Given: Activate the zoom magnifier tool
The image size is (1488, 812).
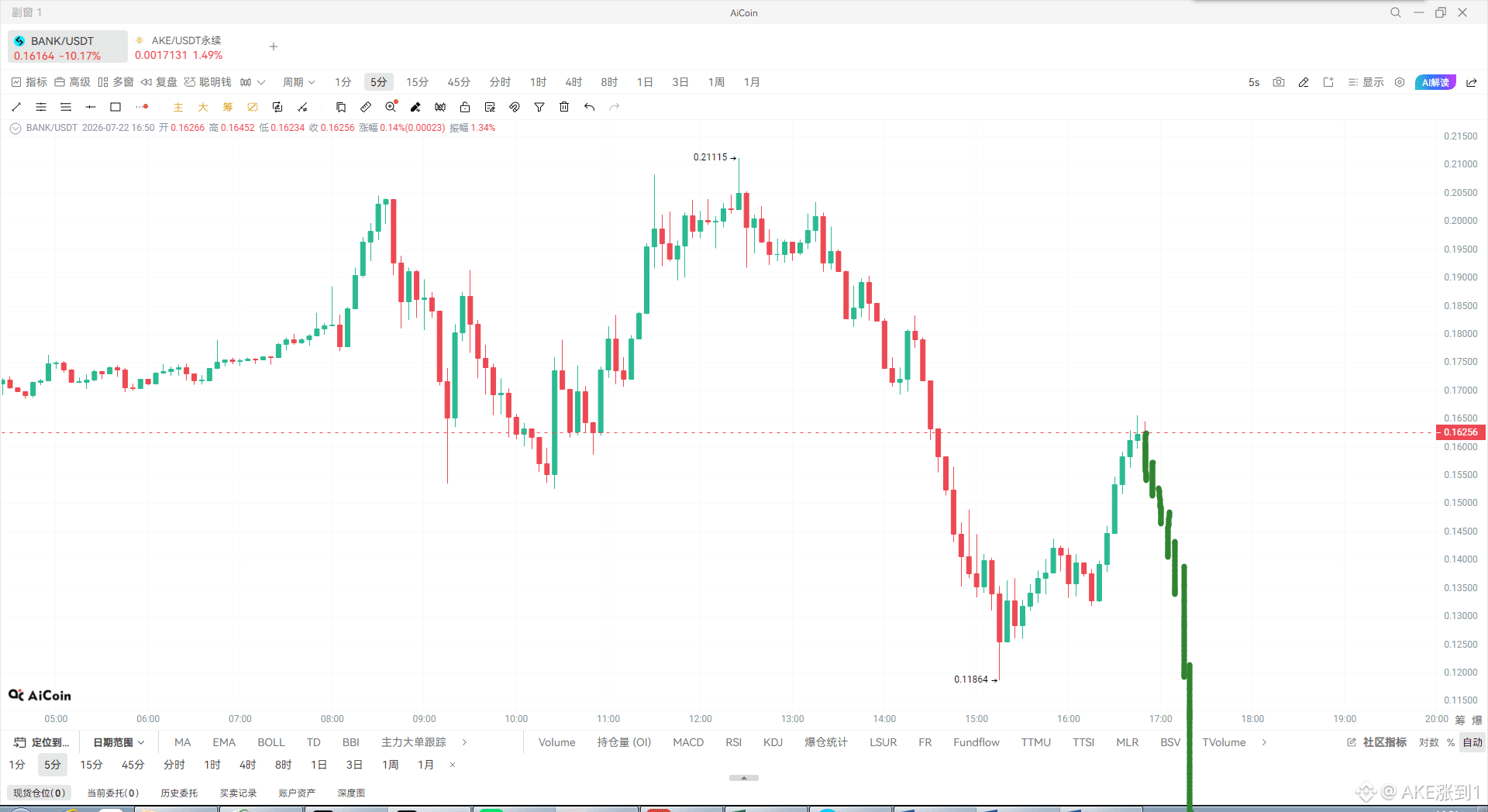Looking at the screenshot, I should (x=391, y=107).
